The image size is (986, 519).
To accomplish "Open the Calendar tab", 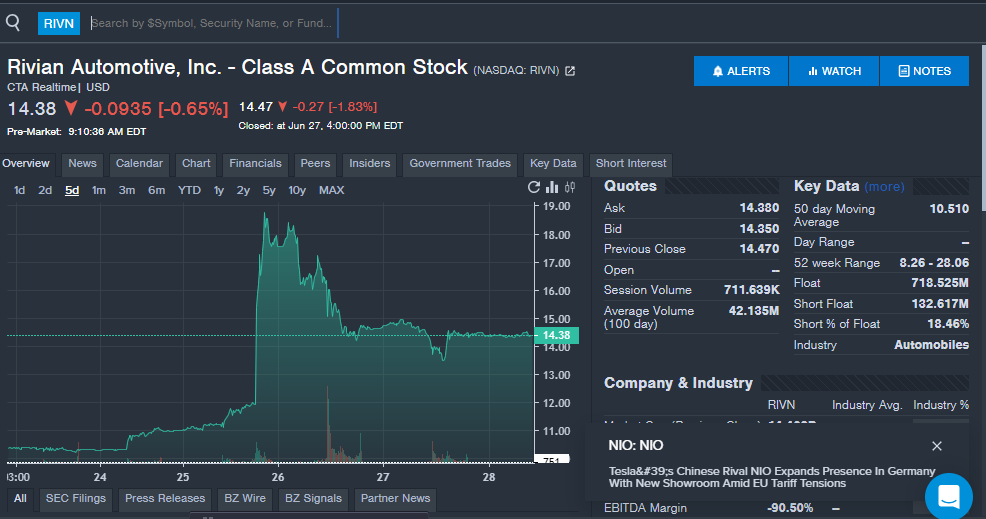I will click(139, 164).
